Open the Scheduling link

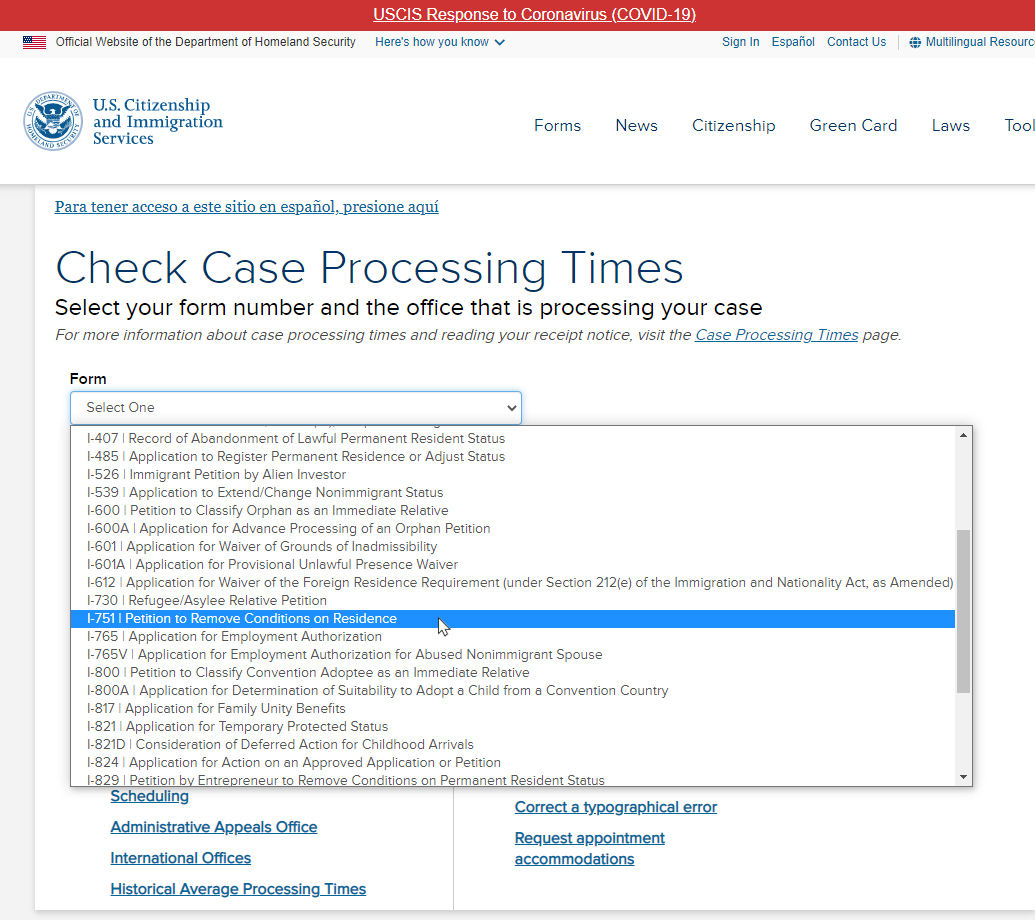(x=150, y=796)
